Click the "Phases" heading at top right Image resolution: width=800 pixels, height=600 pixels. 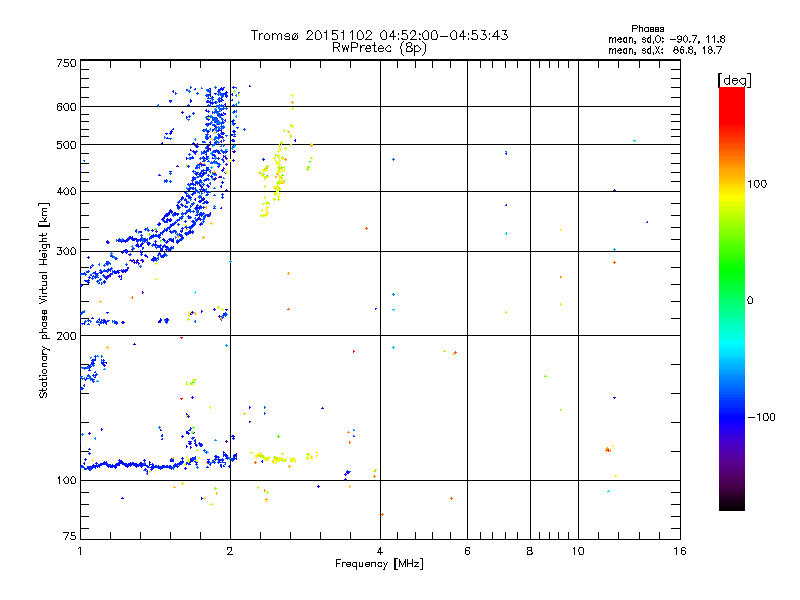(x=647, y=29)
